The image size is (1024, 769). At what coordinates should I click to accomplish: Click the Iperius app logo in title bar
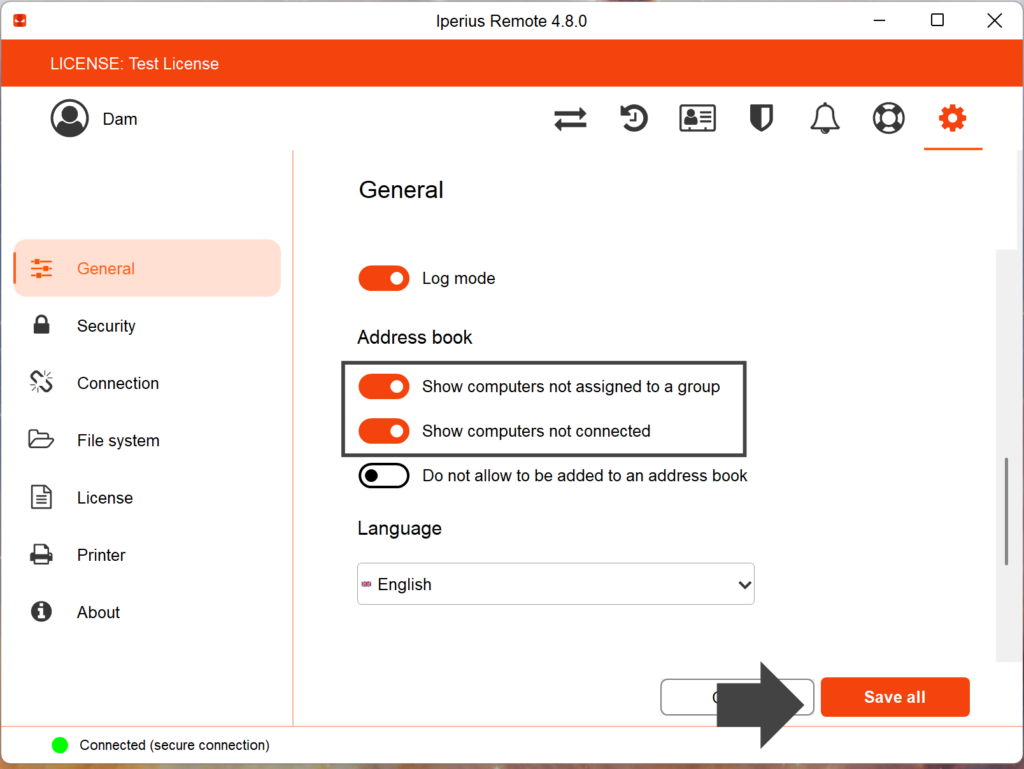[x=20, y=21]
